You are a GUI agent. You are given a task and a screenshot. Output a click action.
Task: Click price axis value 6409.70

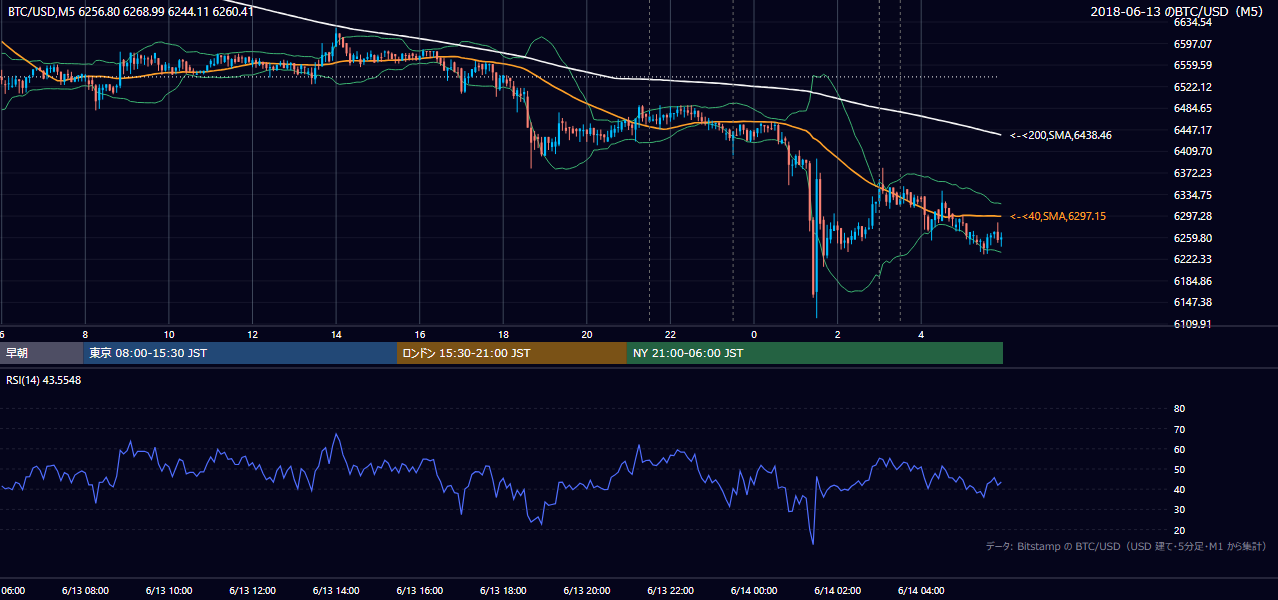pos(1192,151)
